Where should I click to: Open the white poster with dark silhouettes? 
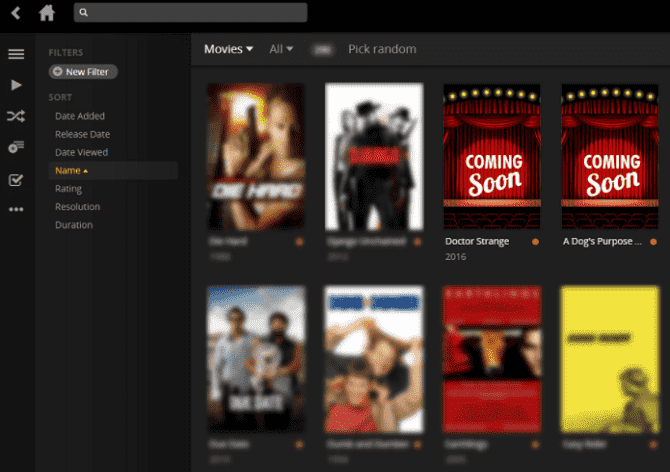pyautogui.click(x=374, y=157)
